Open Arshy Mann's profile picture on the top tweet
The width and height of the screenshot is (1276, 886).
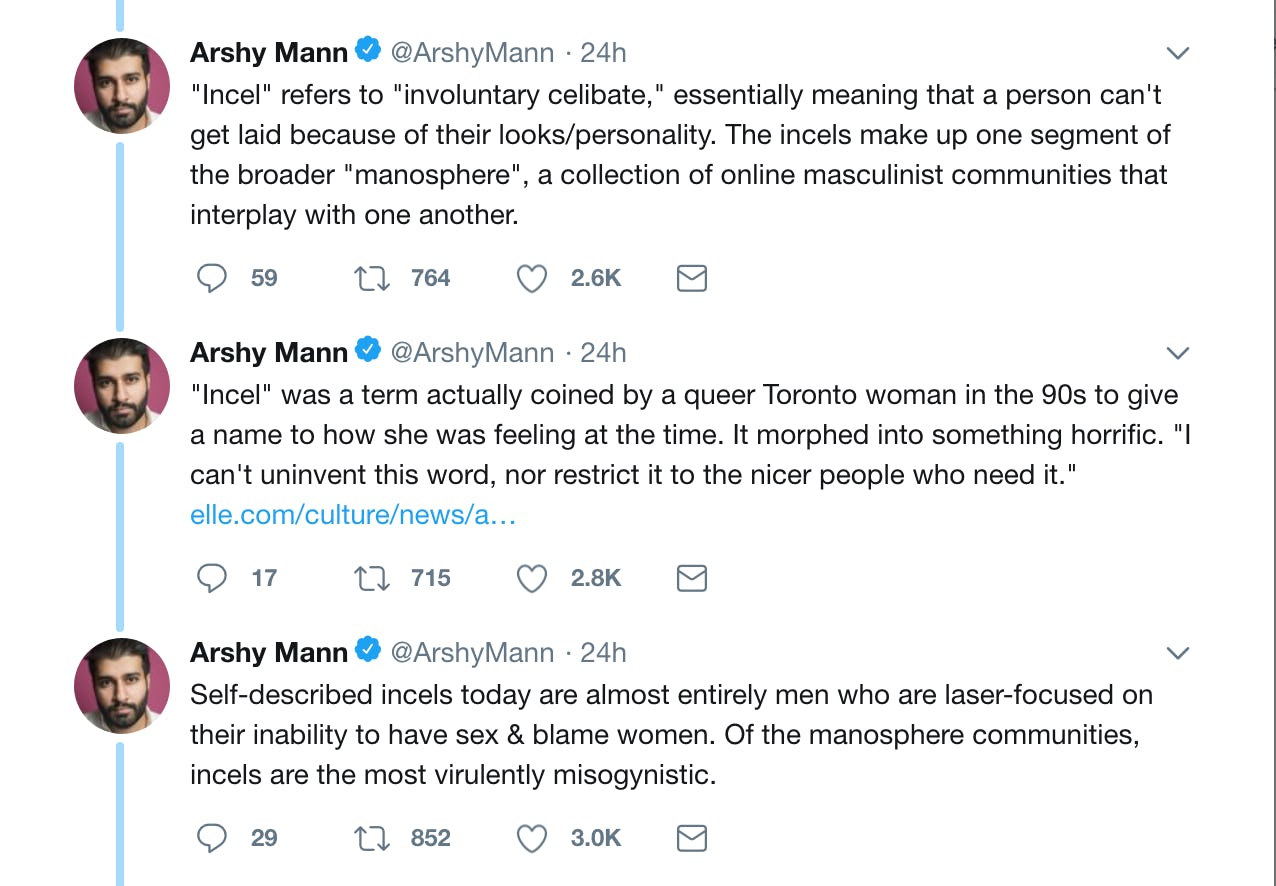121,86
